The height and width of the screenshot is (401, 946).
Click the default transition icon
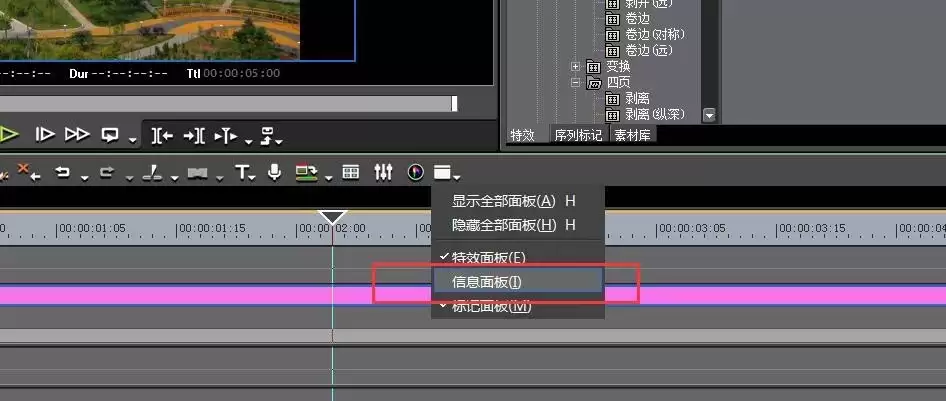coord(198,174)
